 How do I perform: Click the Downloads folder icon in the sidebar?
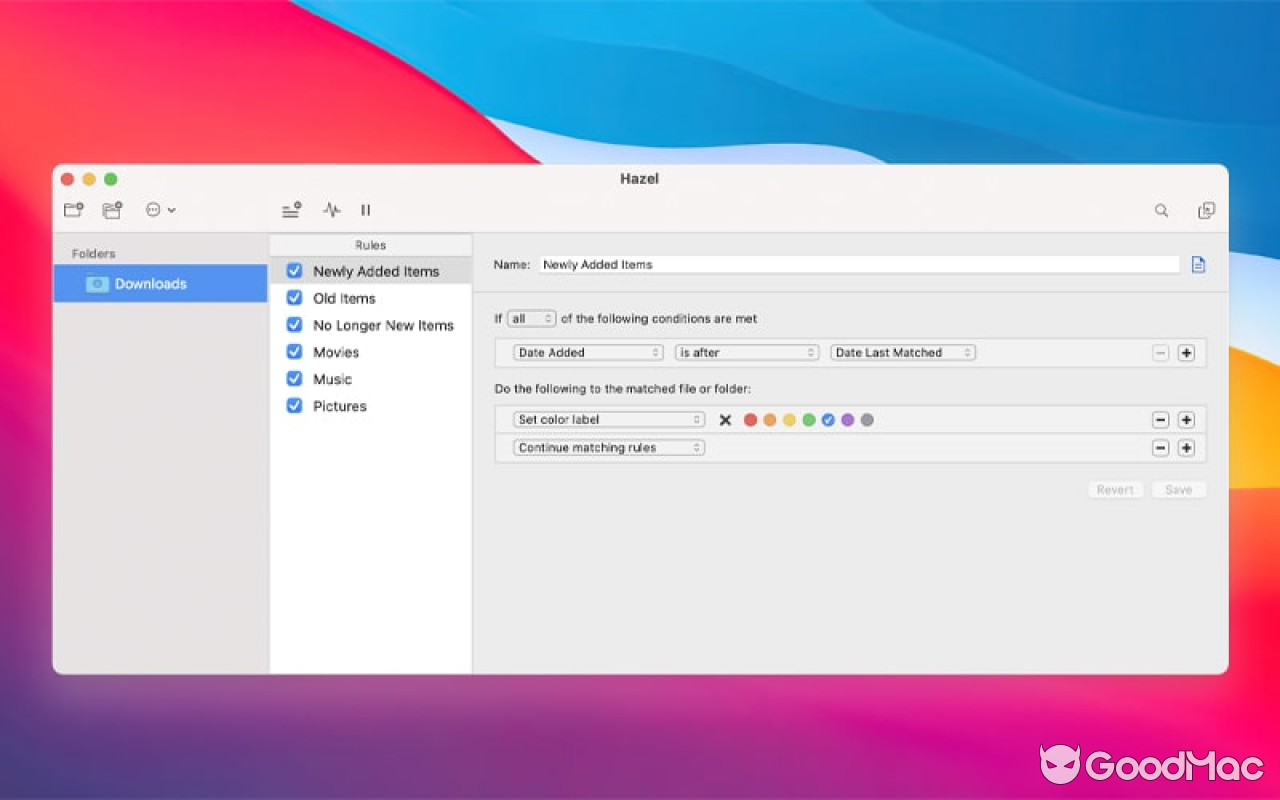tap(97, 284)
